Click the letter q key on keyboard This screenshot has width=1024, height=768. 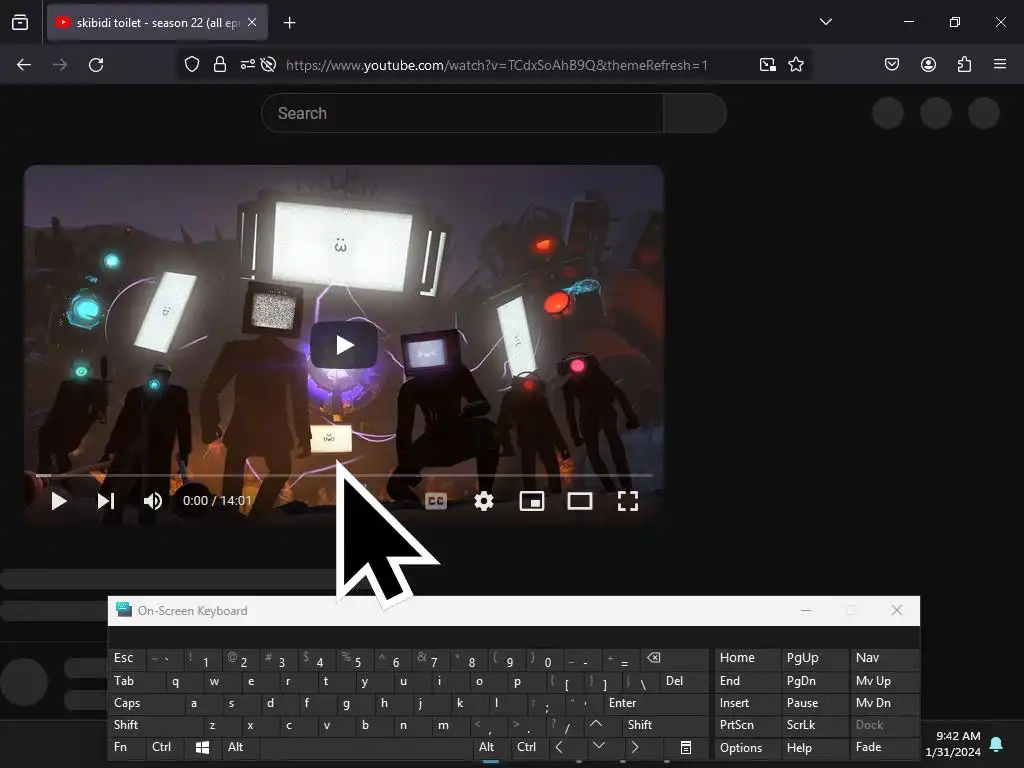pyautogui.click(x=183, y=681)
